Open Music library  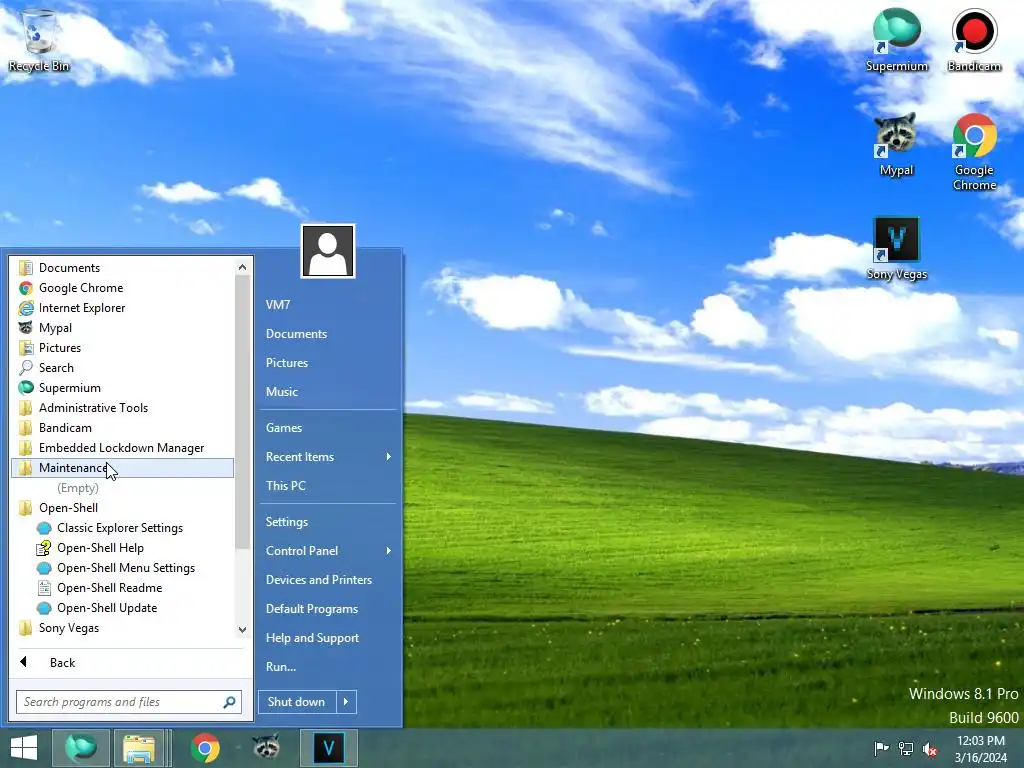coord(328,392)
